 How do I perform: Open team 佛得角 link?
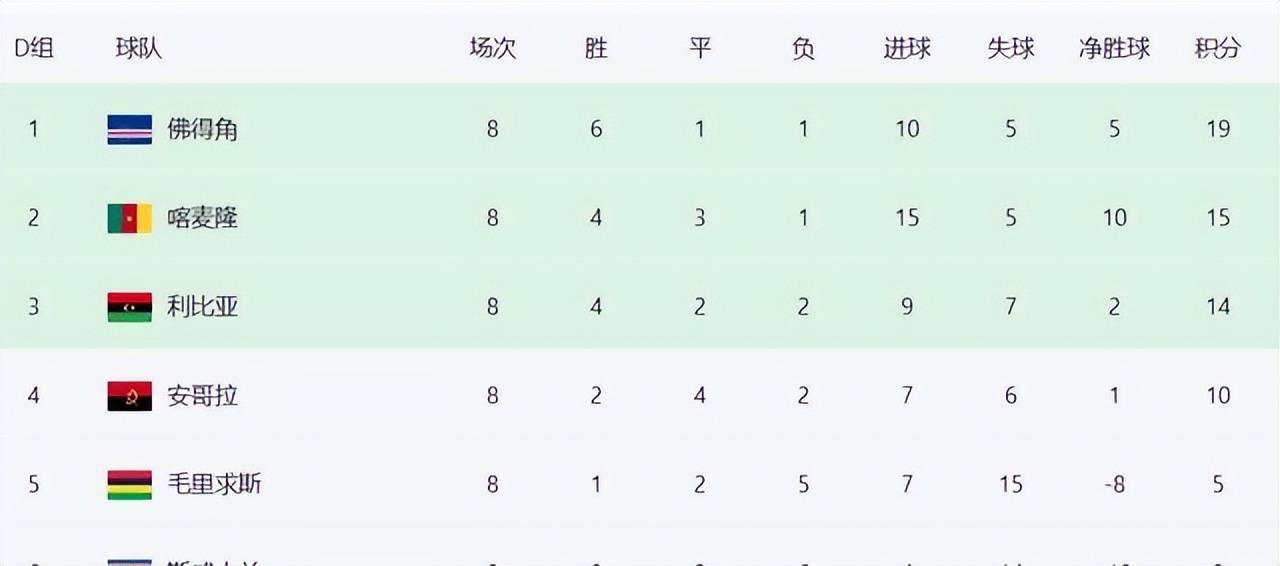pyautogui.click(x=202, y=129)
